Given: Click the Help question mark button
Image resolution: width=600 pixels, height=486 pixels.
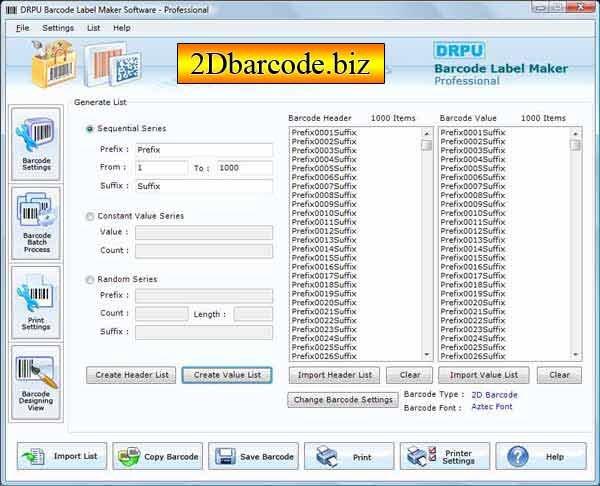Looking at the screenshot, I should 541,456.
